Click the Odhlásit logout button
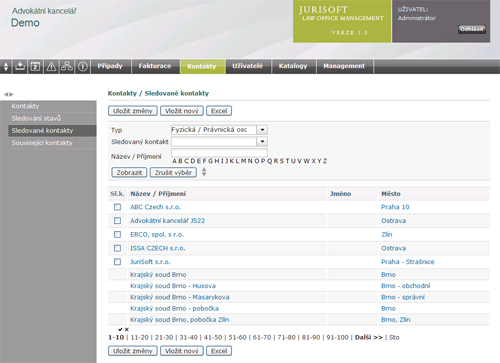Screen dimensions: 500x363 (x=472, y=29)
